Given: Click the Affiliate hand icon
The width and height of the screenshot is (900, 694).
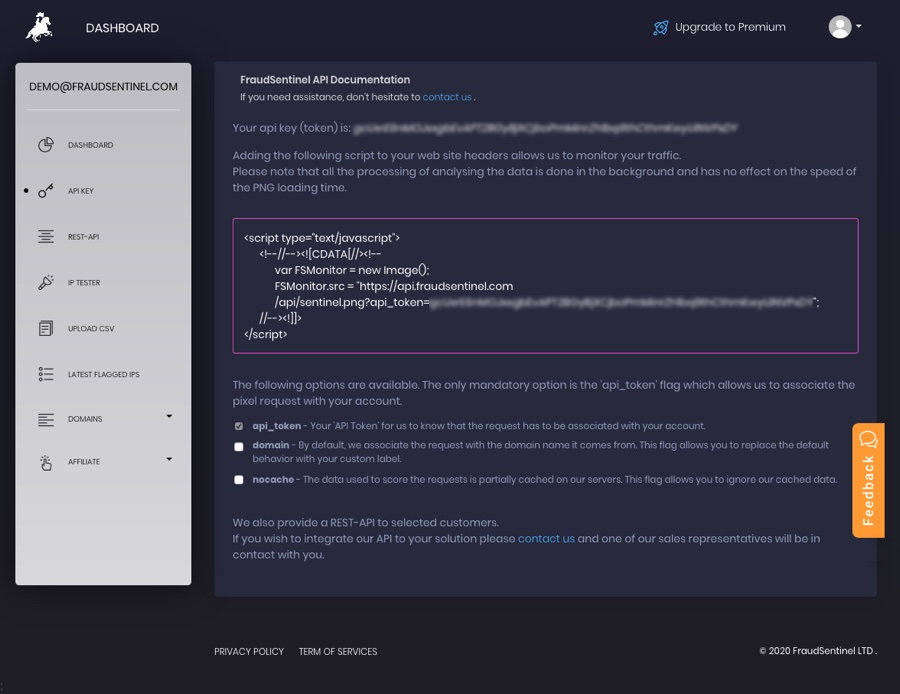Looking at the screenshot, I should pos(46,462).
